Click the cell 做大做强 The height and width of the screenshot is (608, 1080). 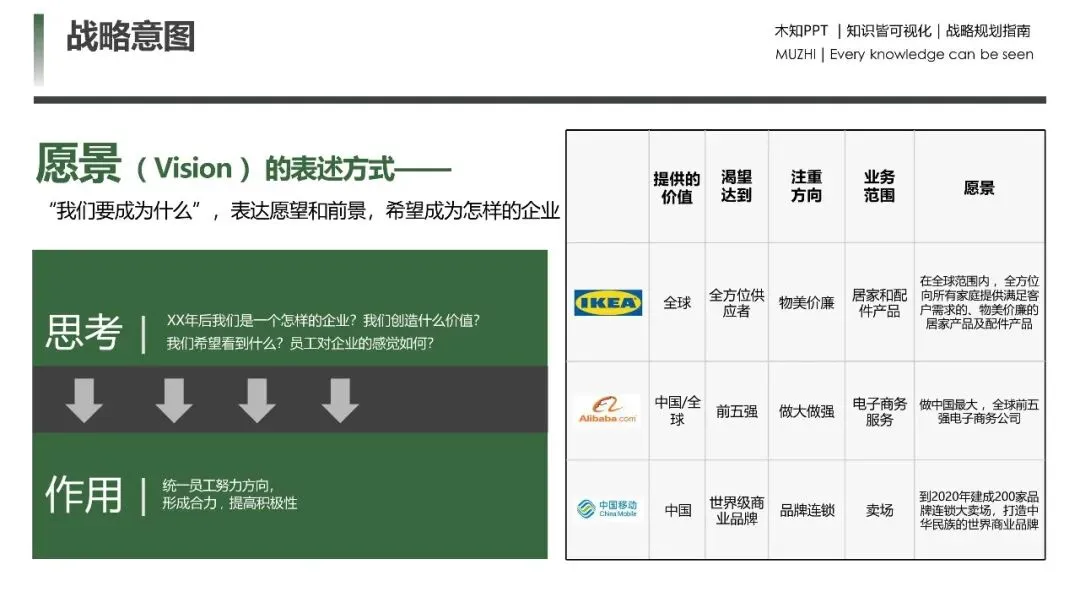(807, 412)
